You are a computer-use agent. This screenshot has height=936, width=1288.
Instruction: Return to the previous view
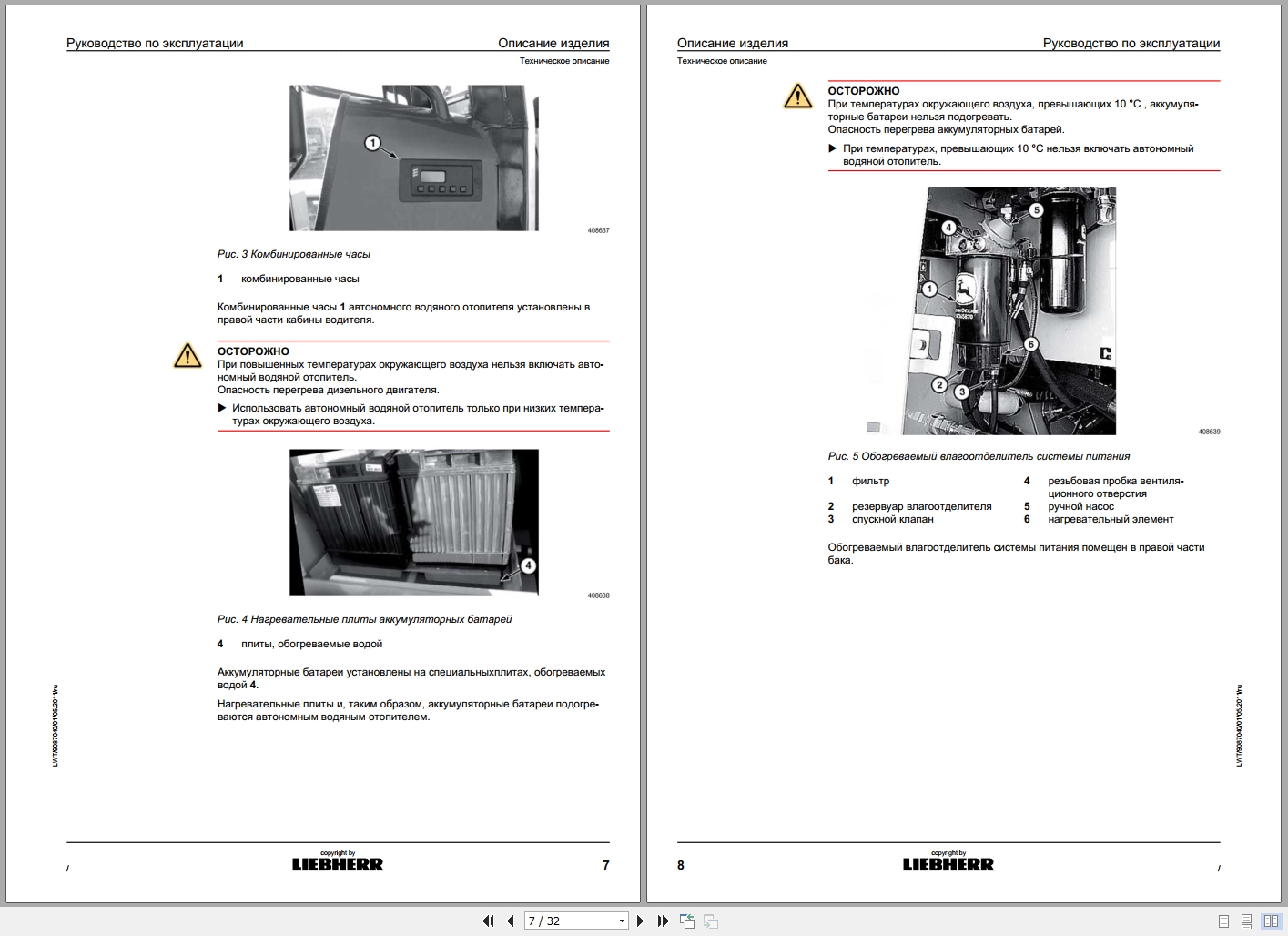point(687,921)
